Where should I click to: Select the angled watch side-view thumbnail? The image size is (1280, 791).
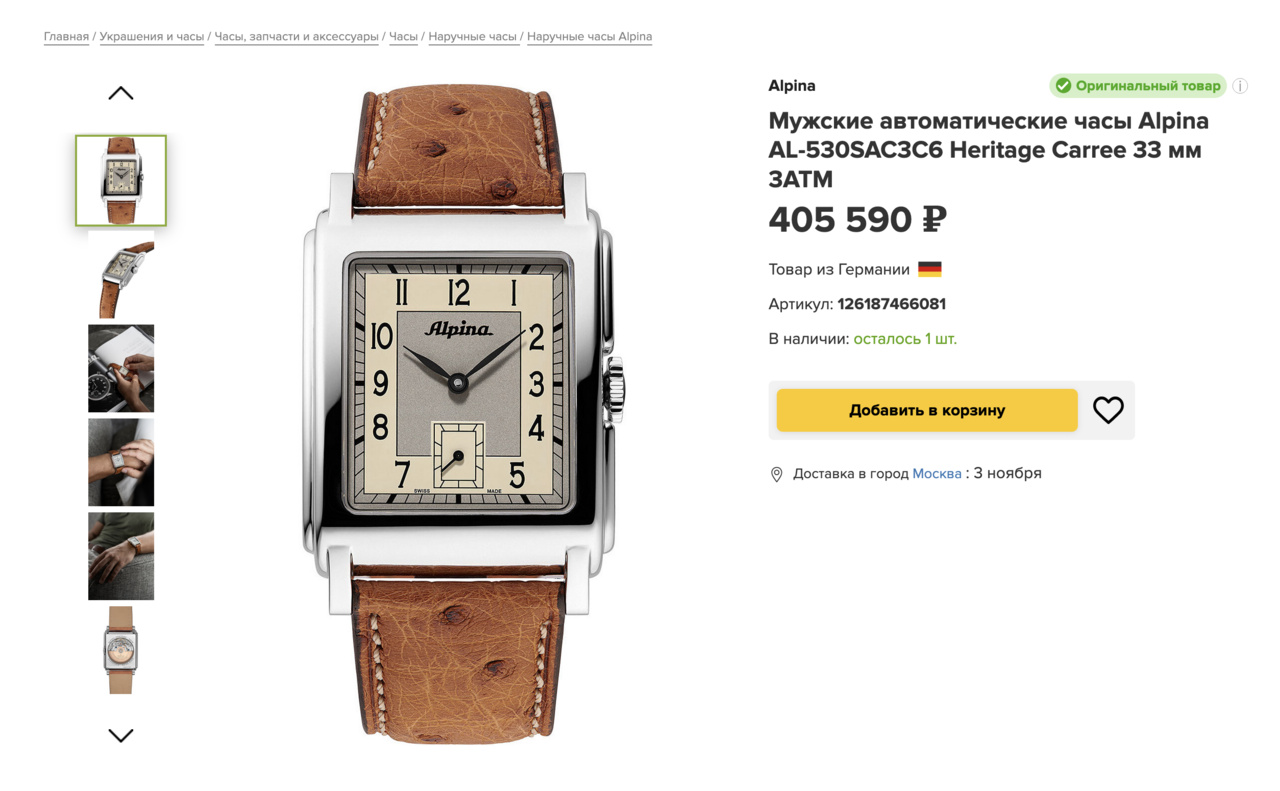tap(121, 275)
